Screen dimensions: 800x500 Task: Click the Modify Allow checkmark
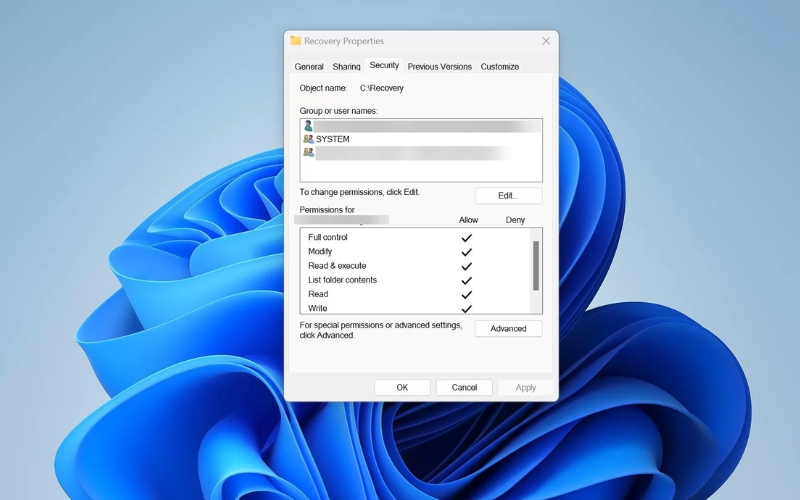tap(466, 252)
